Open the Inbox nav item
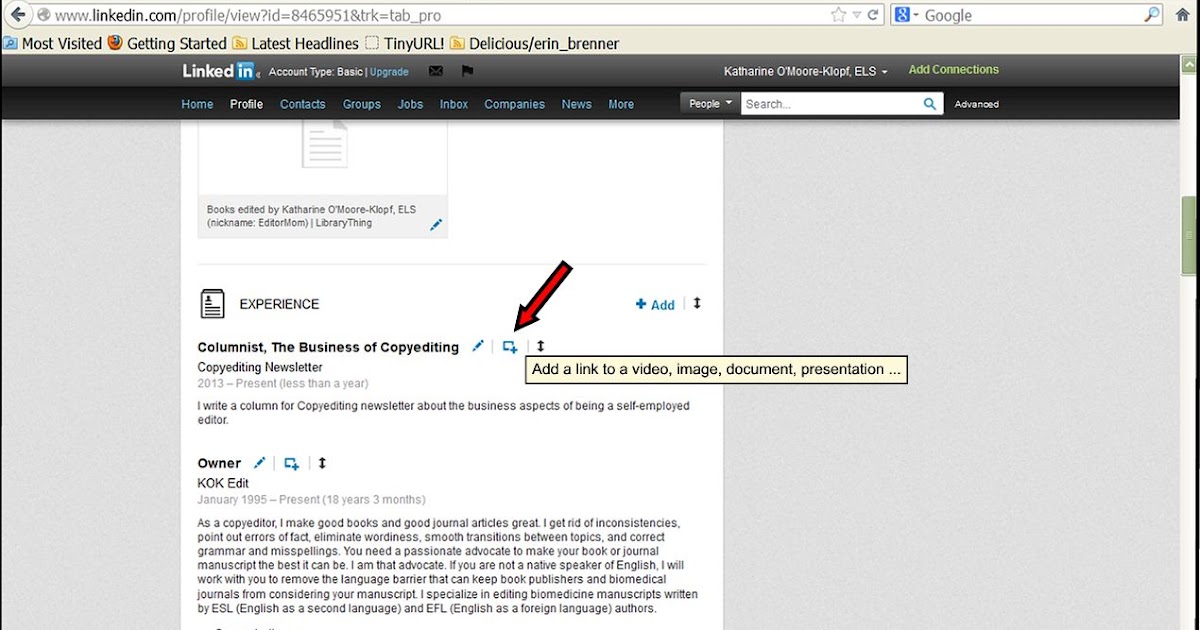This screenshot has width=1200, height=630. coord(454,104)
